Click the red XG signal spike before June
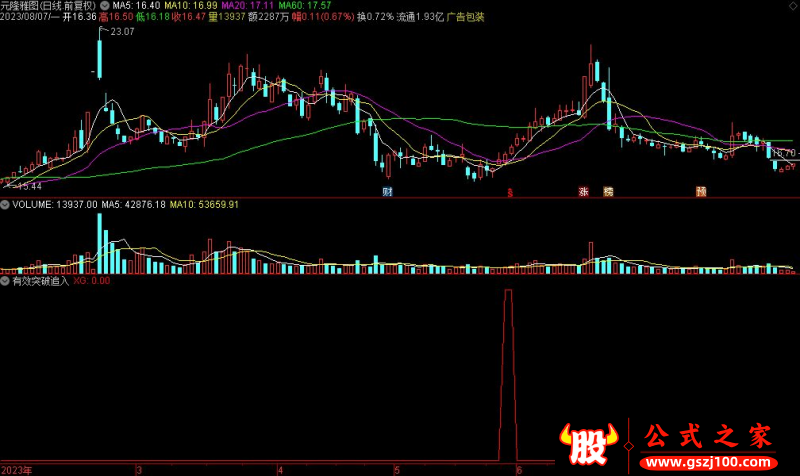 click(508, 375)
